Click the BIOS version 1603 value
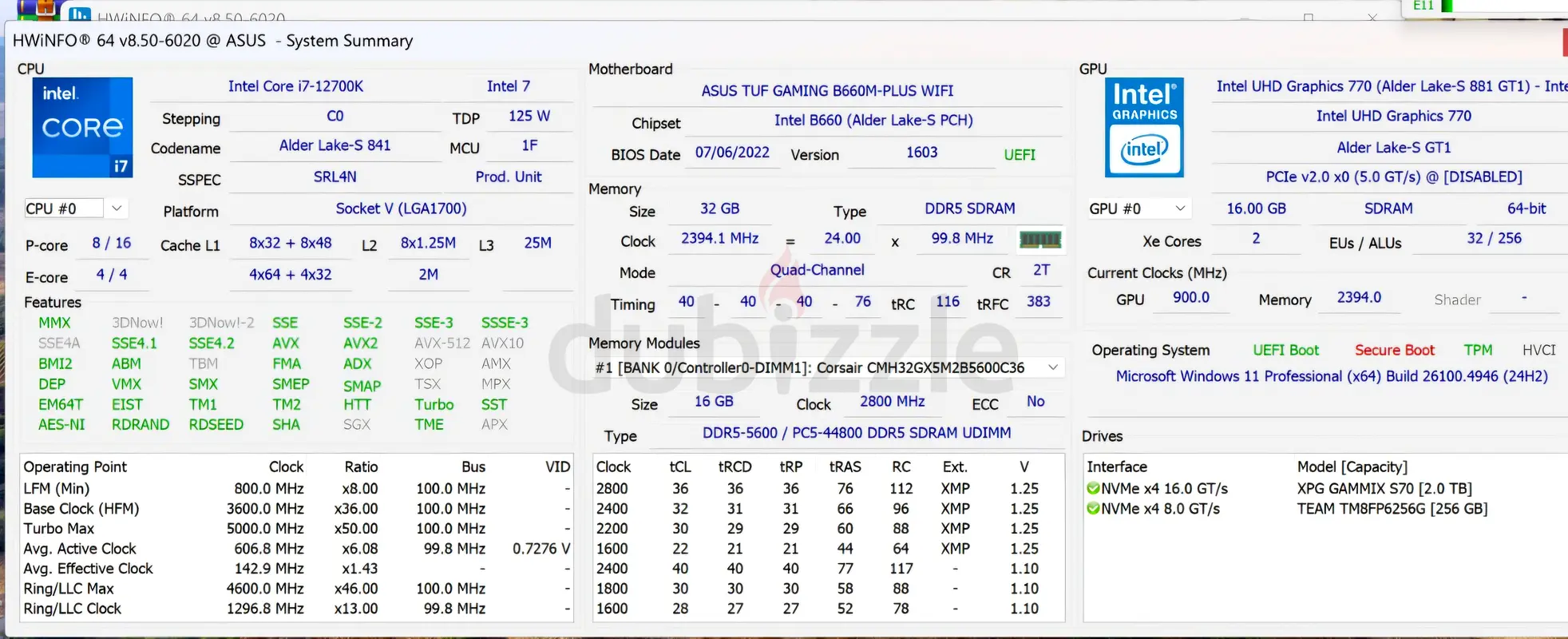 pos(921,153)
